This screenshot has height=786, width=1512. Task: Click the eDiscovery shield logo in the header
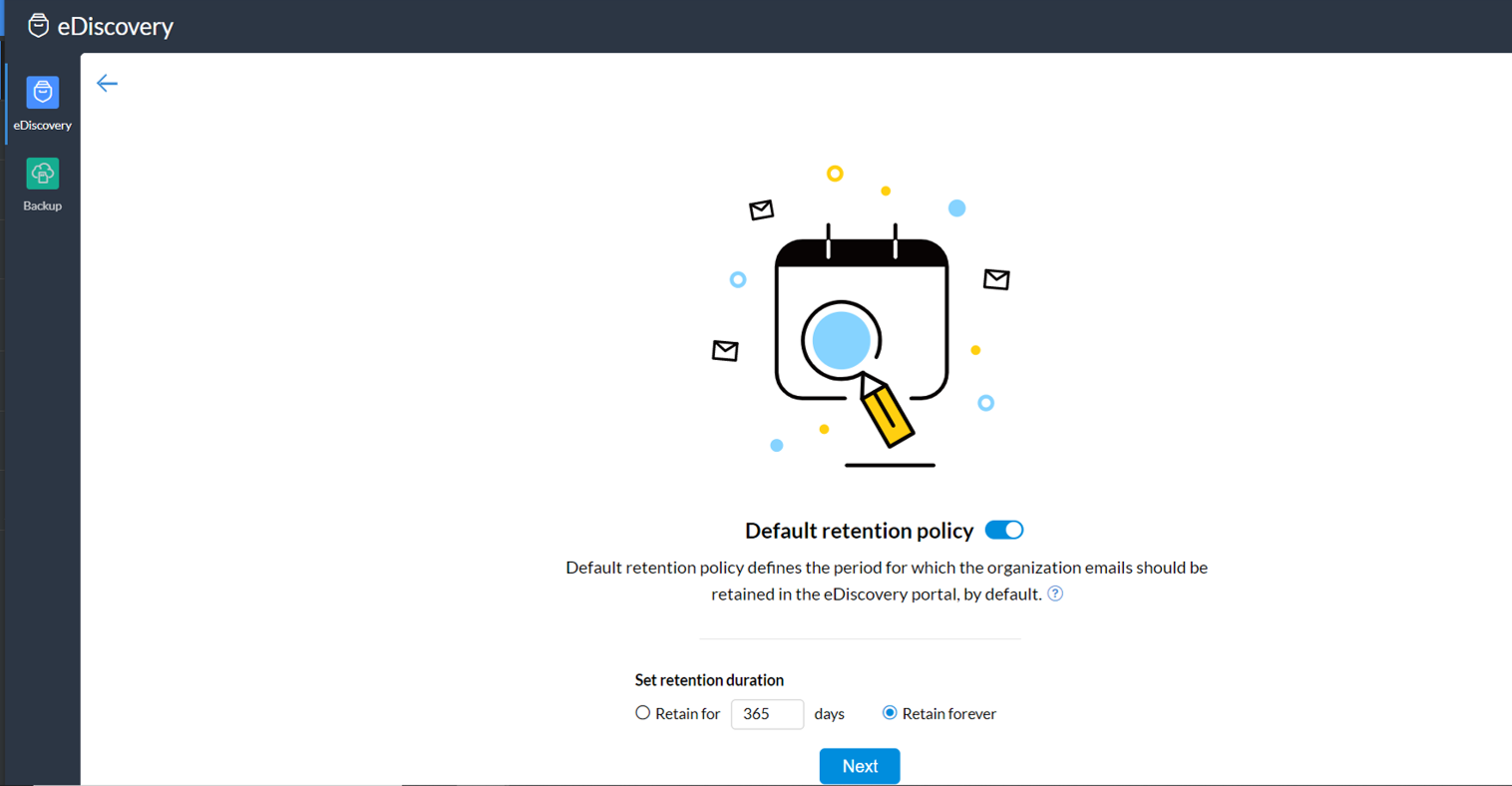coord(38,25)
